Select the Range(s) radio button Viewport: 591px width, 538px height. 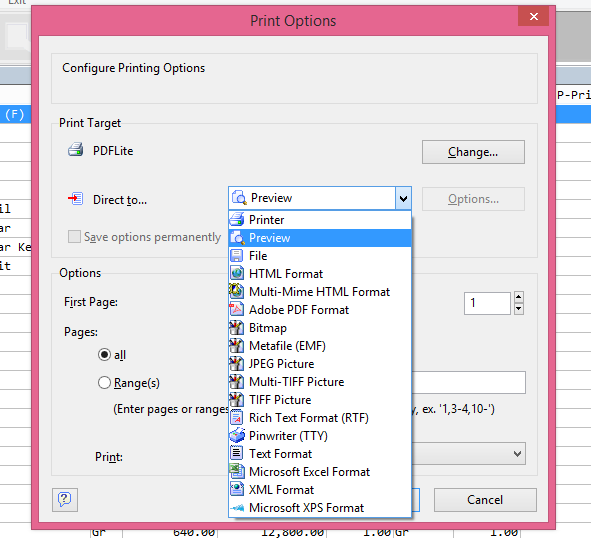point(104,383)
